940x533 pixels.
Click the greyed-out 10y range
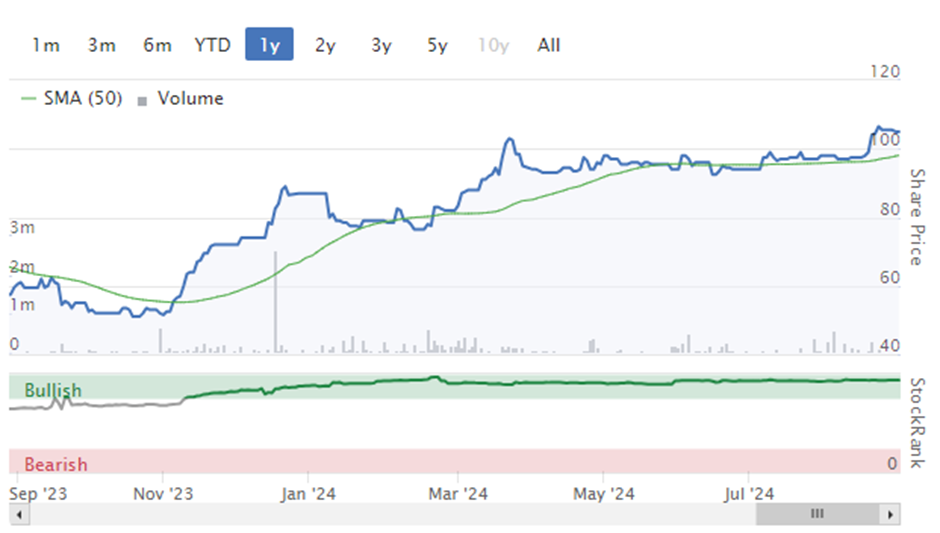493,45
